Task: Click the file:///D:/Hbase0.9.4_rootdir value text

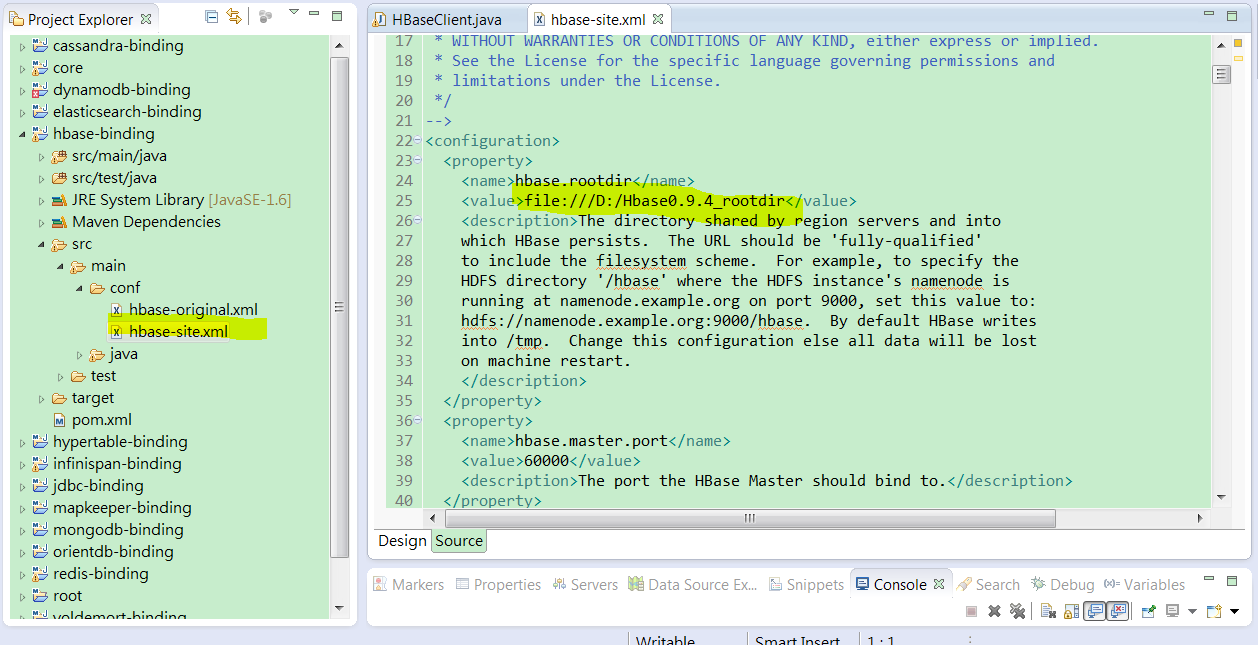Action: [656, 201]
